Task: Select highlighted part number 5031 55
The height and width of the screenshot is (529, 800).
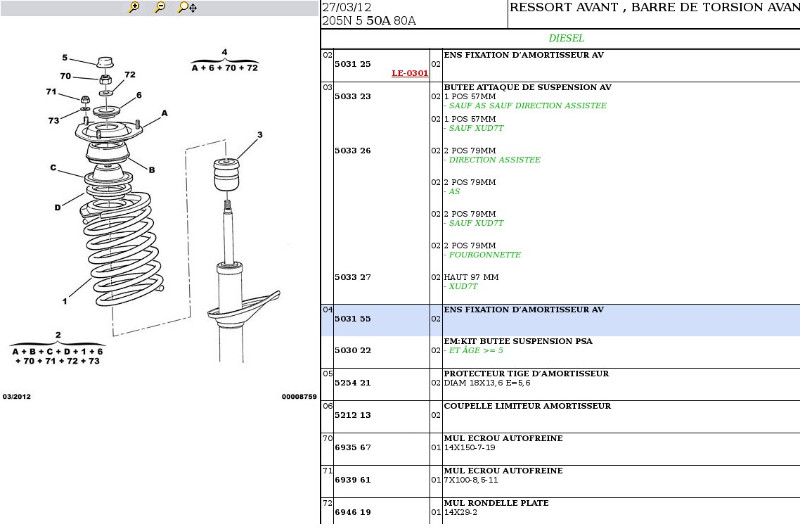Action: click(x=352, y=318)
